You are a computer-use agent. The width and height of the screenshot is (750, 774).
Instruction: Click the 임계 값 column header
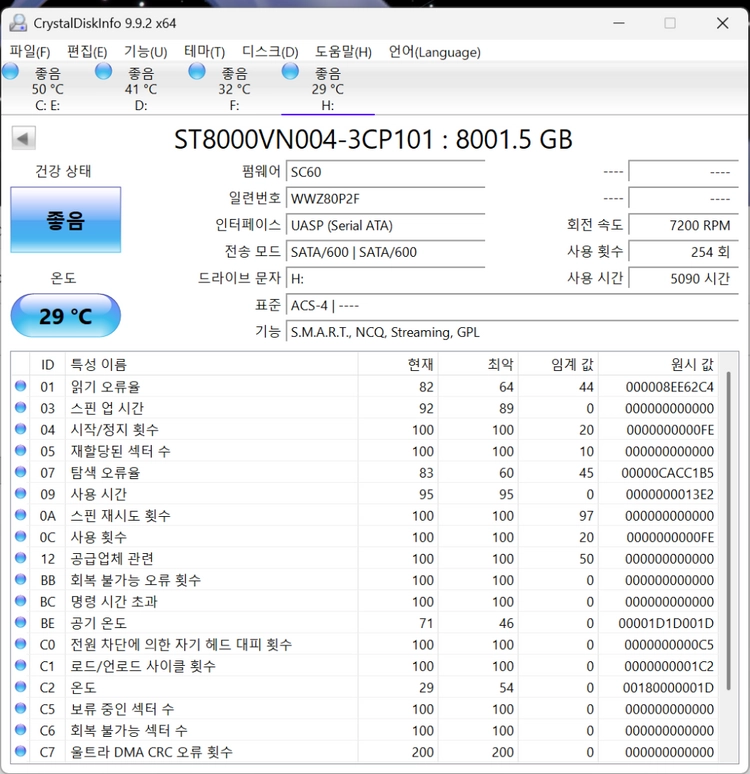click(x=558, y=365)
